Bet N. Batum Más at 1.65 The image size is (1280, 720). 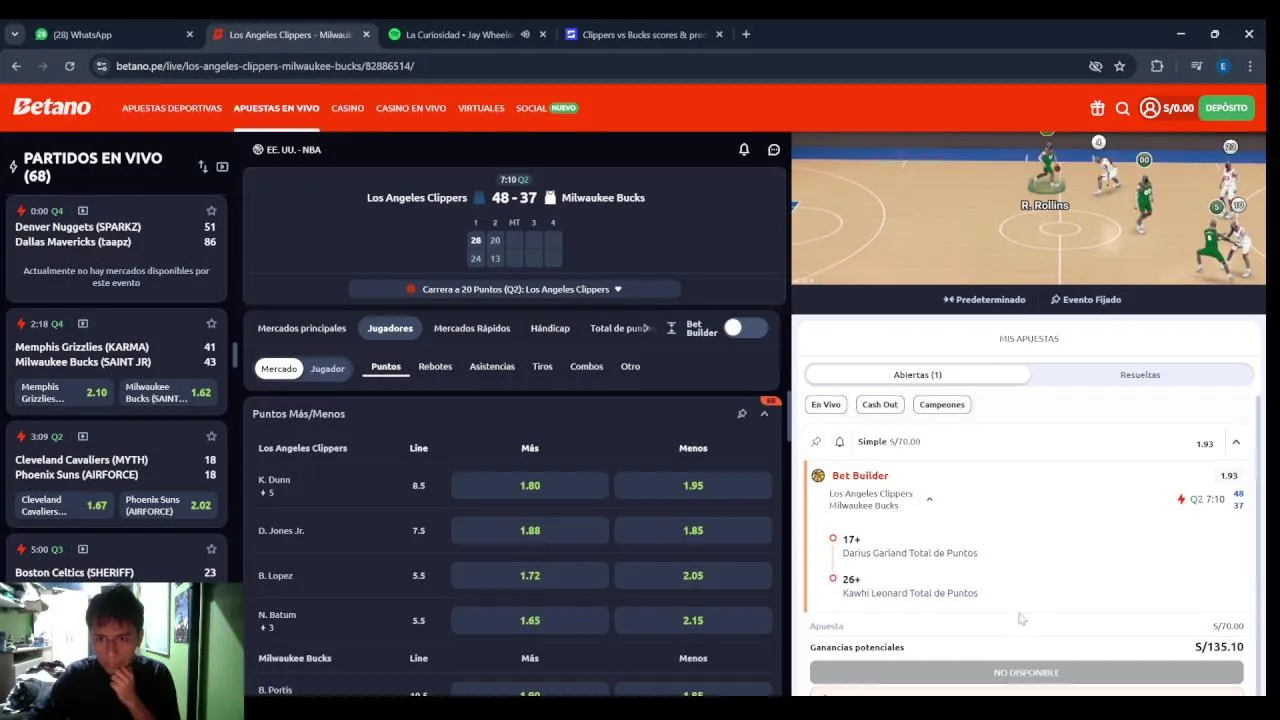click(x=530, y=621)
